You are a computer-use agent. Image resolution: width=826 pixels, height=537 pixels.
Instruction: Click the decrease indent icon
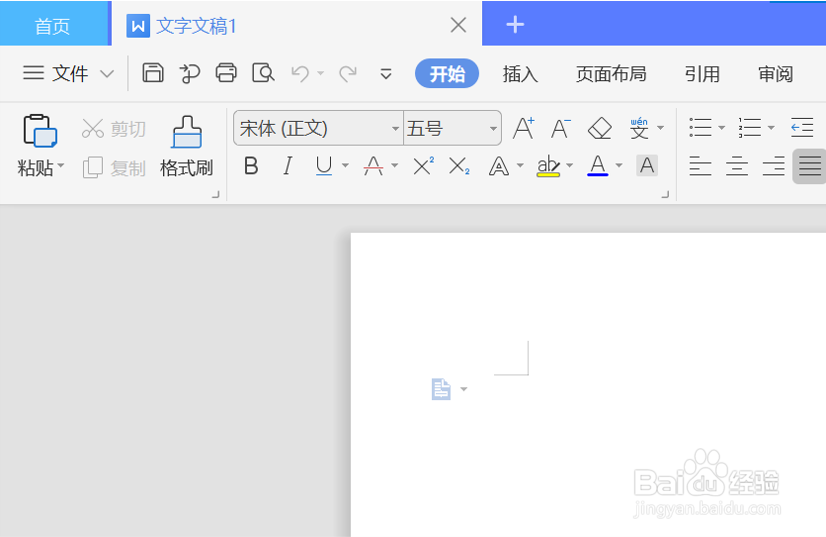coord(802,128)
